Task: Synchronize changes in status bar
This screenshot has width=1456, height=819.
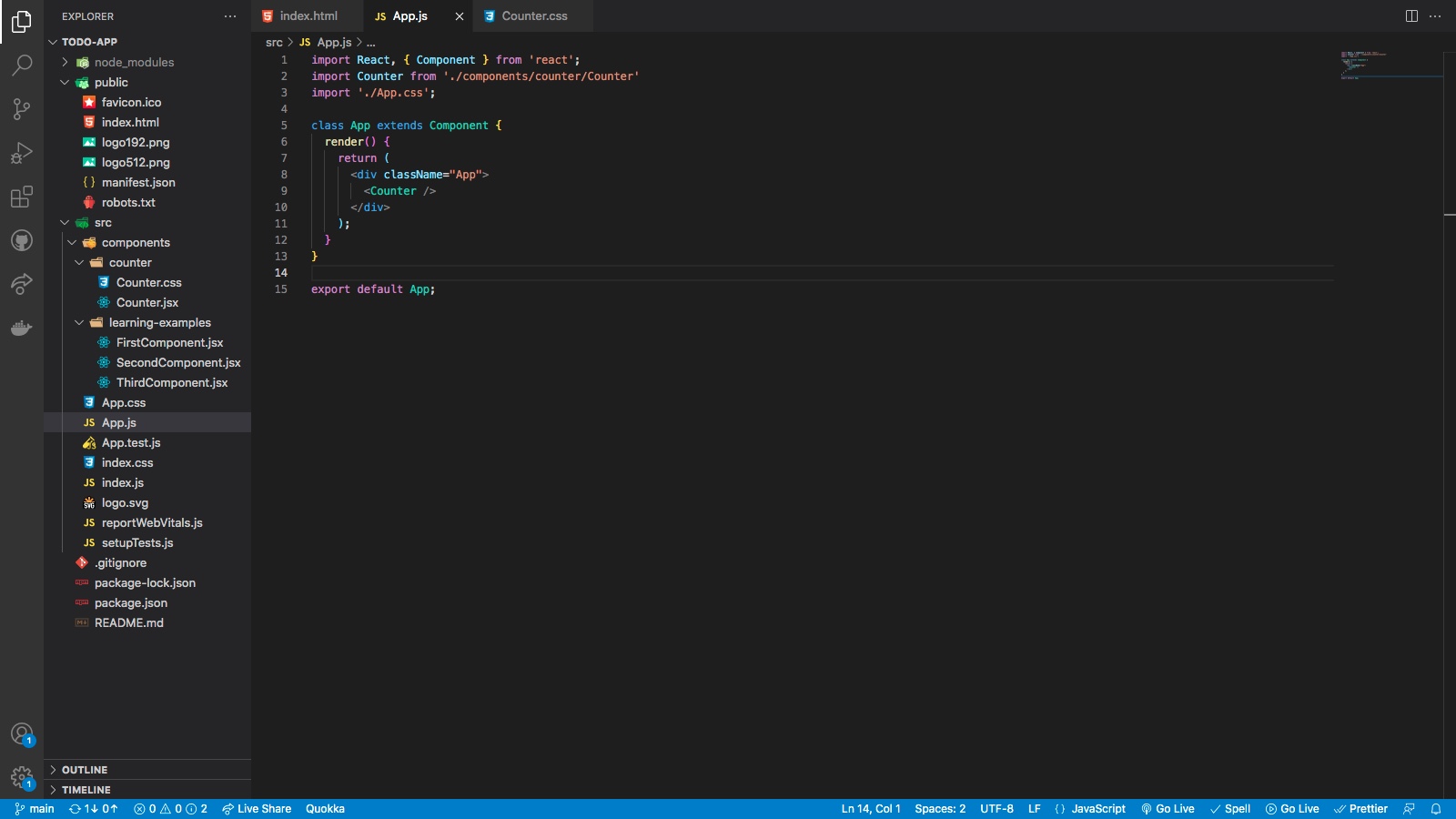Action: pyautogui.click(x=94, y=809)
